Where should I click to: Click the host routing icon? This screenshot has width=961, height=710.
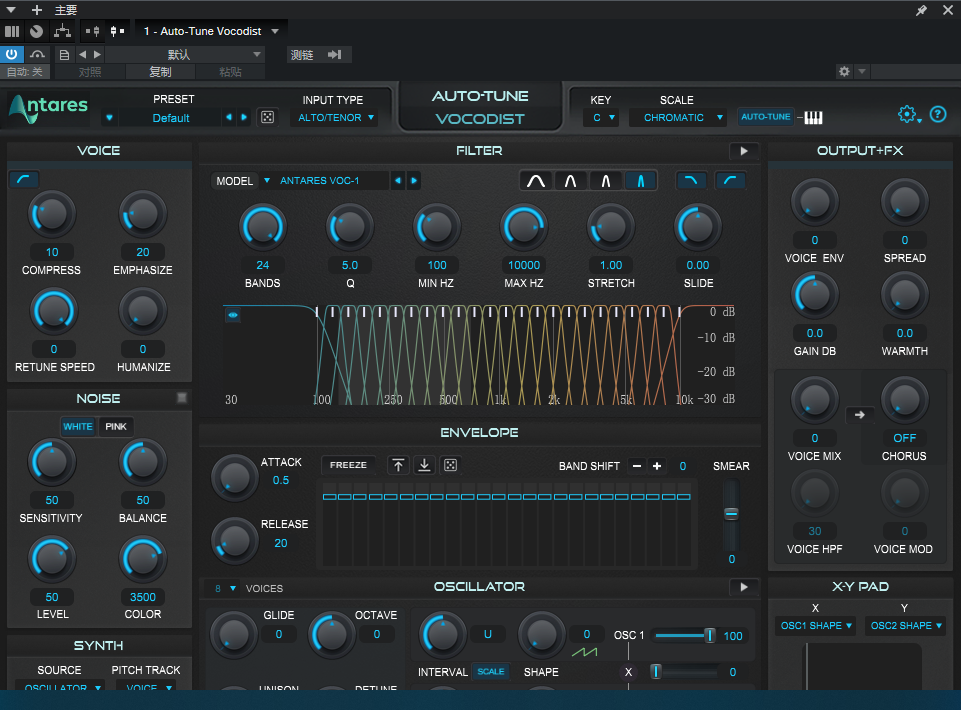tap(63, 31)
